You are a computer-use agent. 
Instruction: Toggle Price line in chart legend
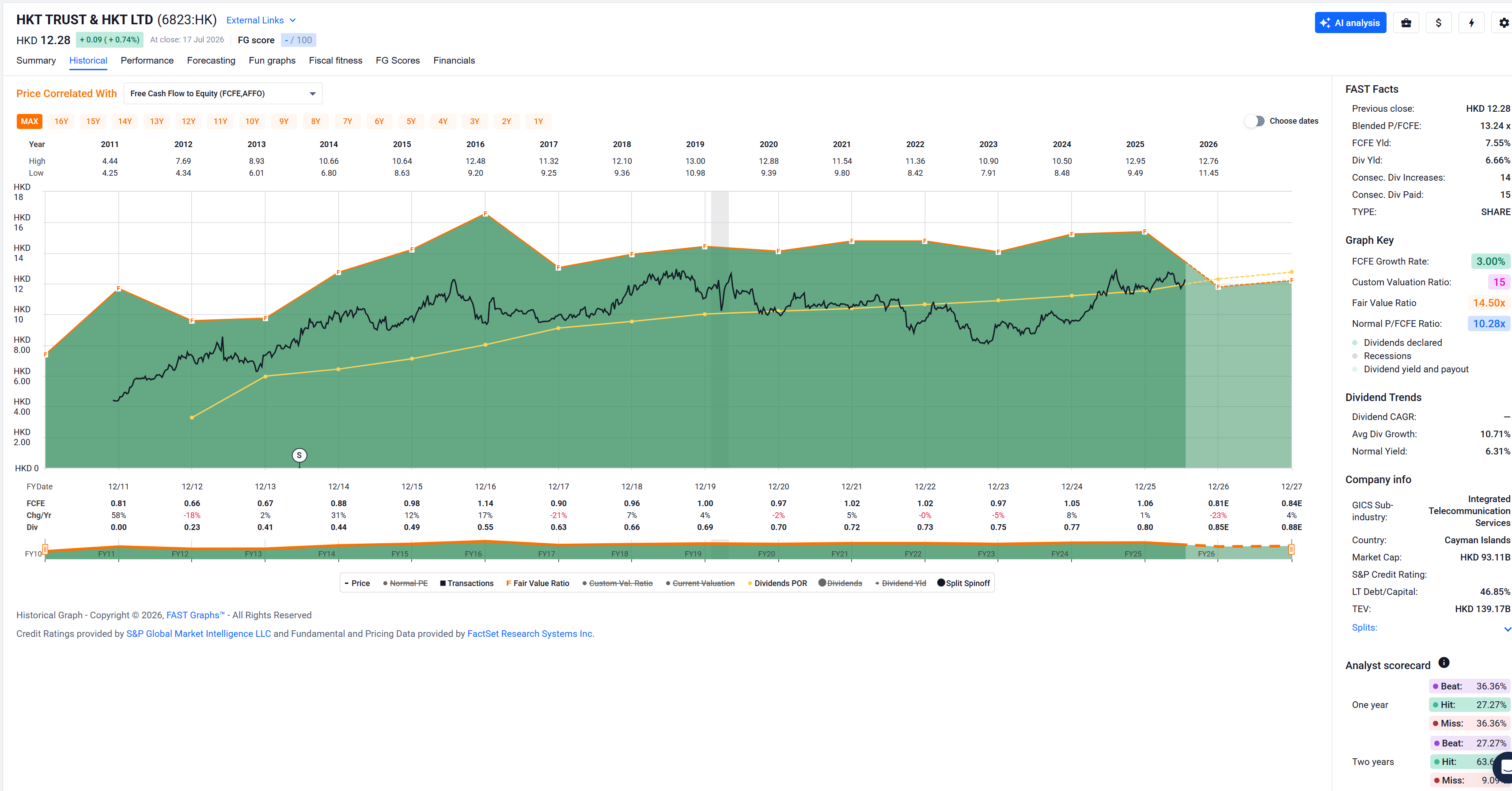coord(357,583)
